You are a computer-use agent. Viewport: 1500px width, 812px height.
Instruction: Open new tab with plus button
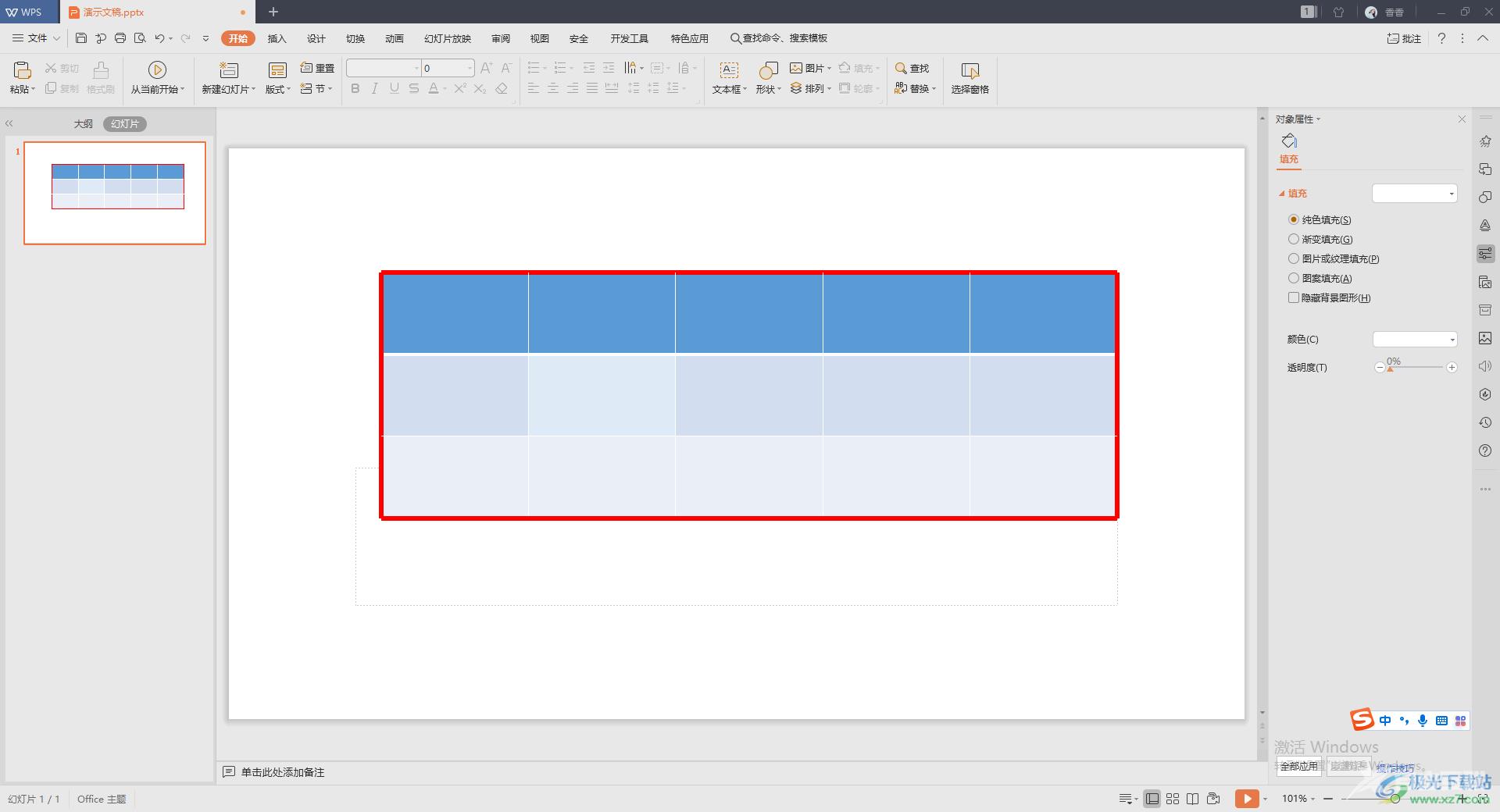(x=273, y=12)
